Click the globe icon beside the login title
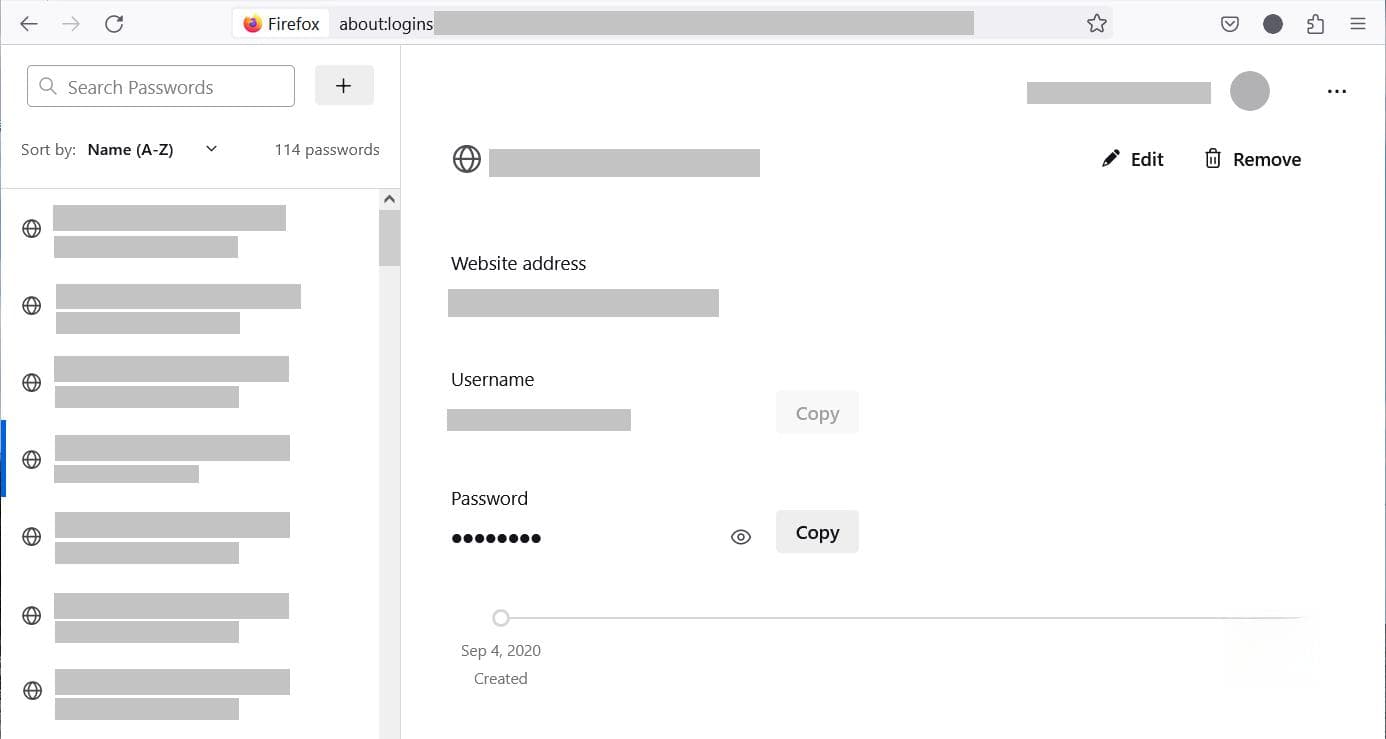The height and width of the screenshot is (739, 1386). pyautogui.click(x=467, y=159)
